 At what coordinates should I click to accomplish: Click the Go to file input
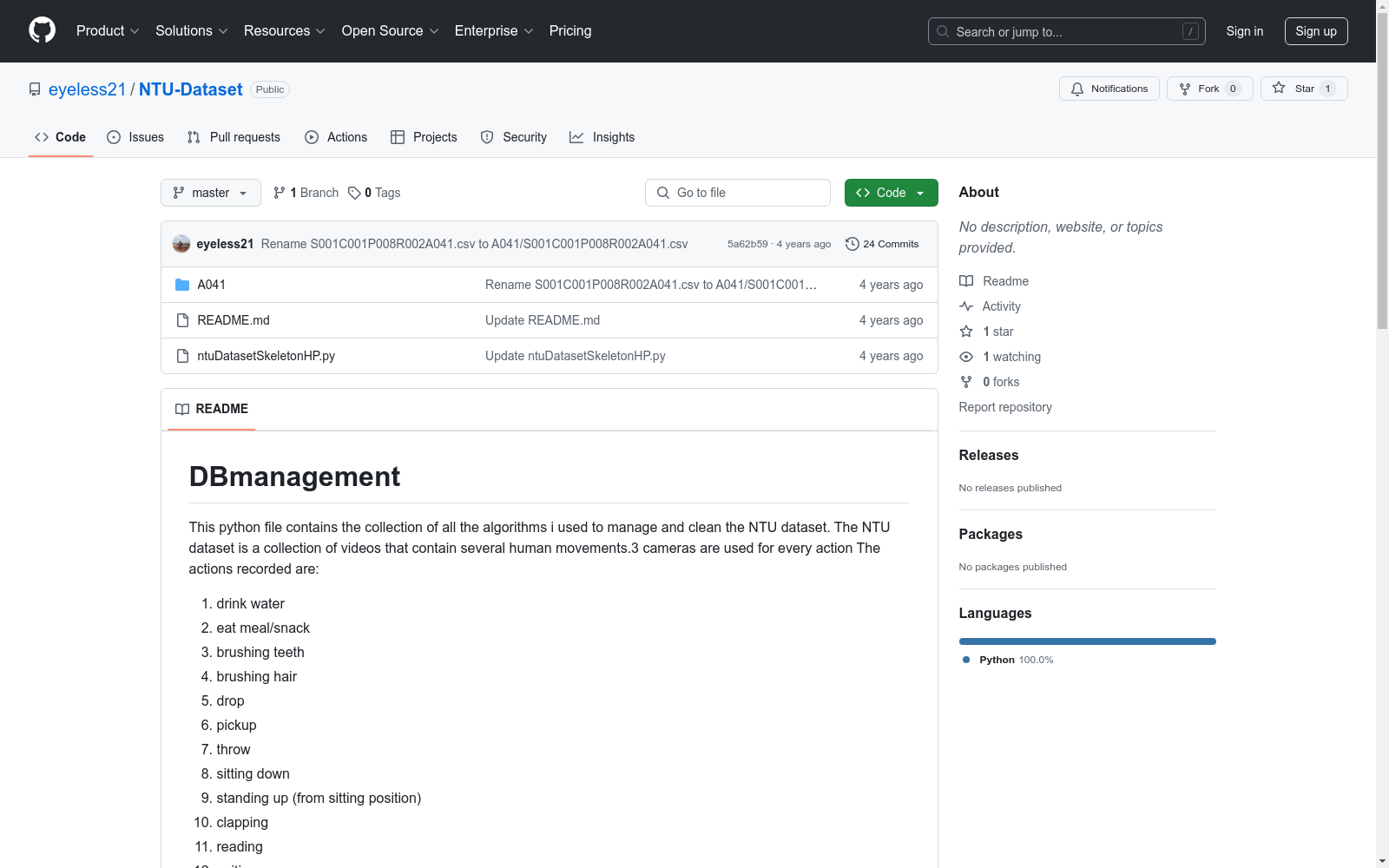point(738,193)
